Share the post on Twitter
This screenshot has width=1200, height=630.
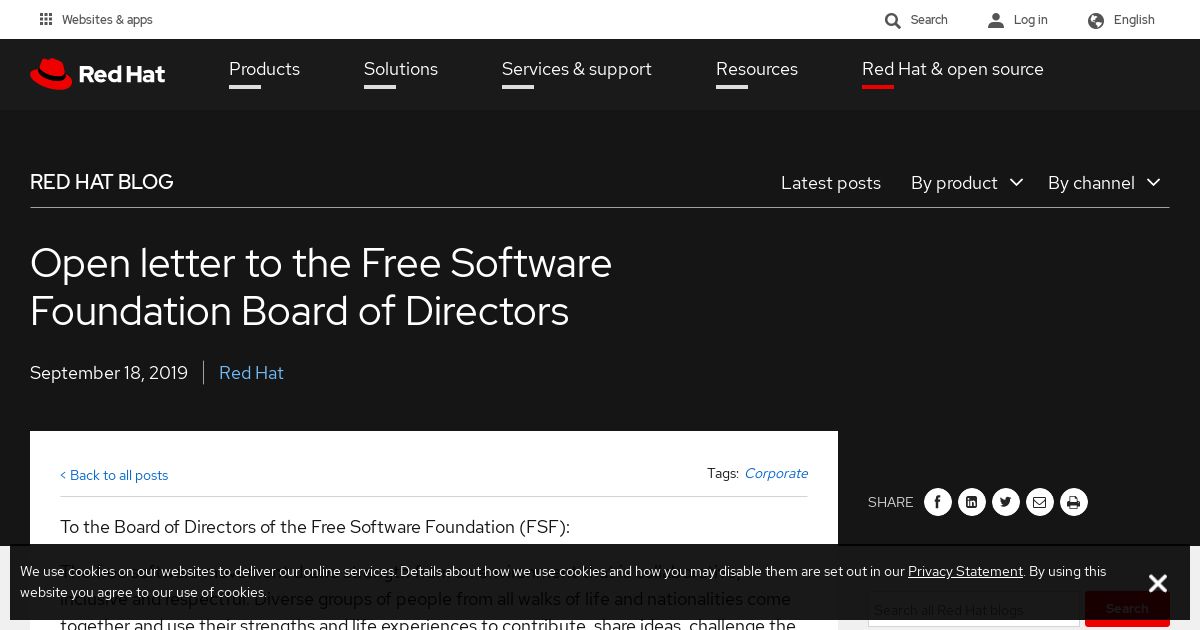[1006, 502]
